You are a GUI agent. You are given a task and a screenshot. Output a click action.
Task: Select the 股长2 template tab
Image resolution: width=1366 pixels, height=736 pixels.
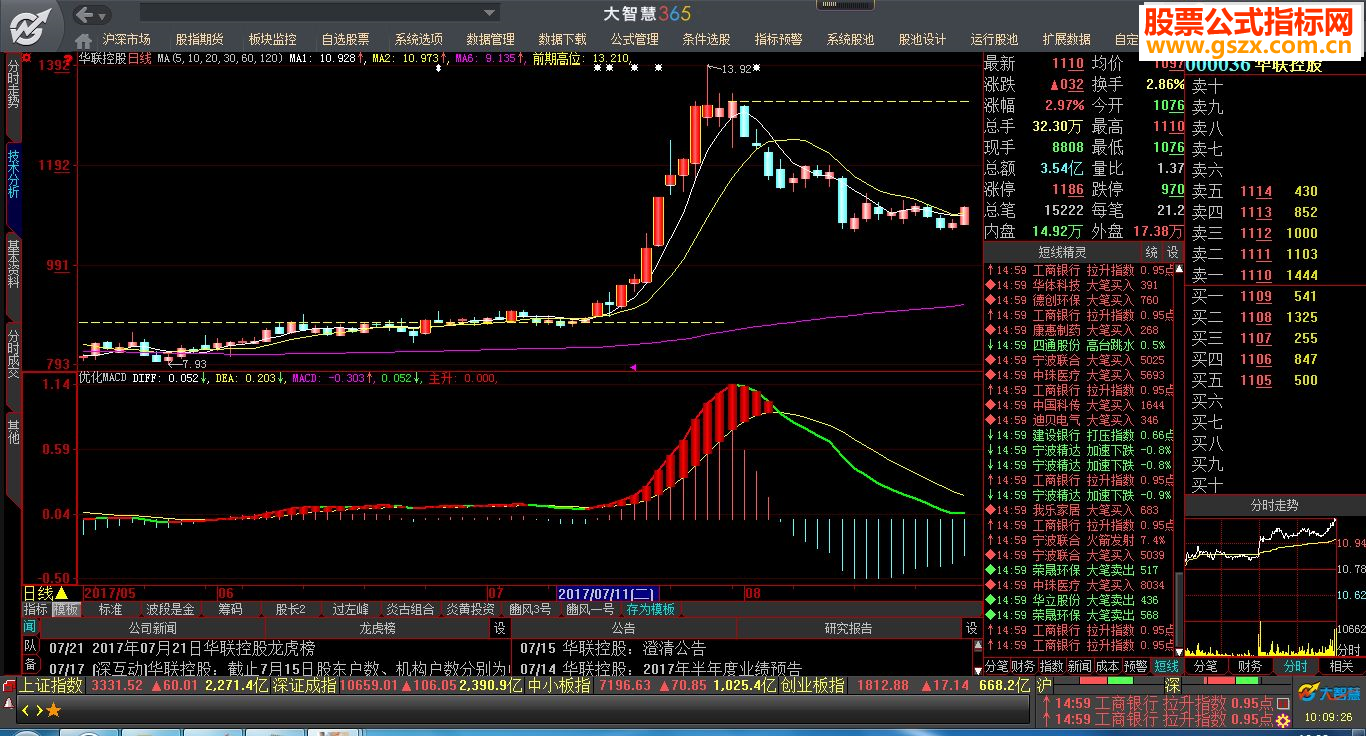point(290,609)
